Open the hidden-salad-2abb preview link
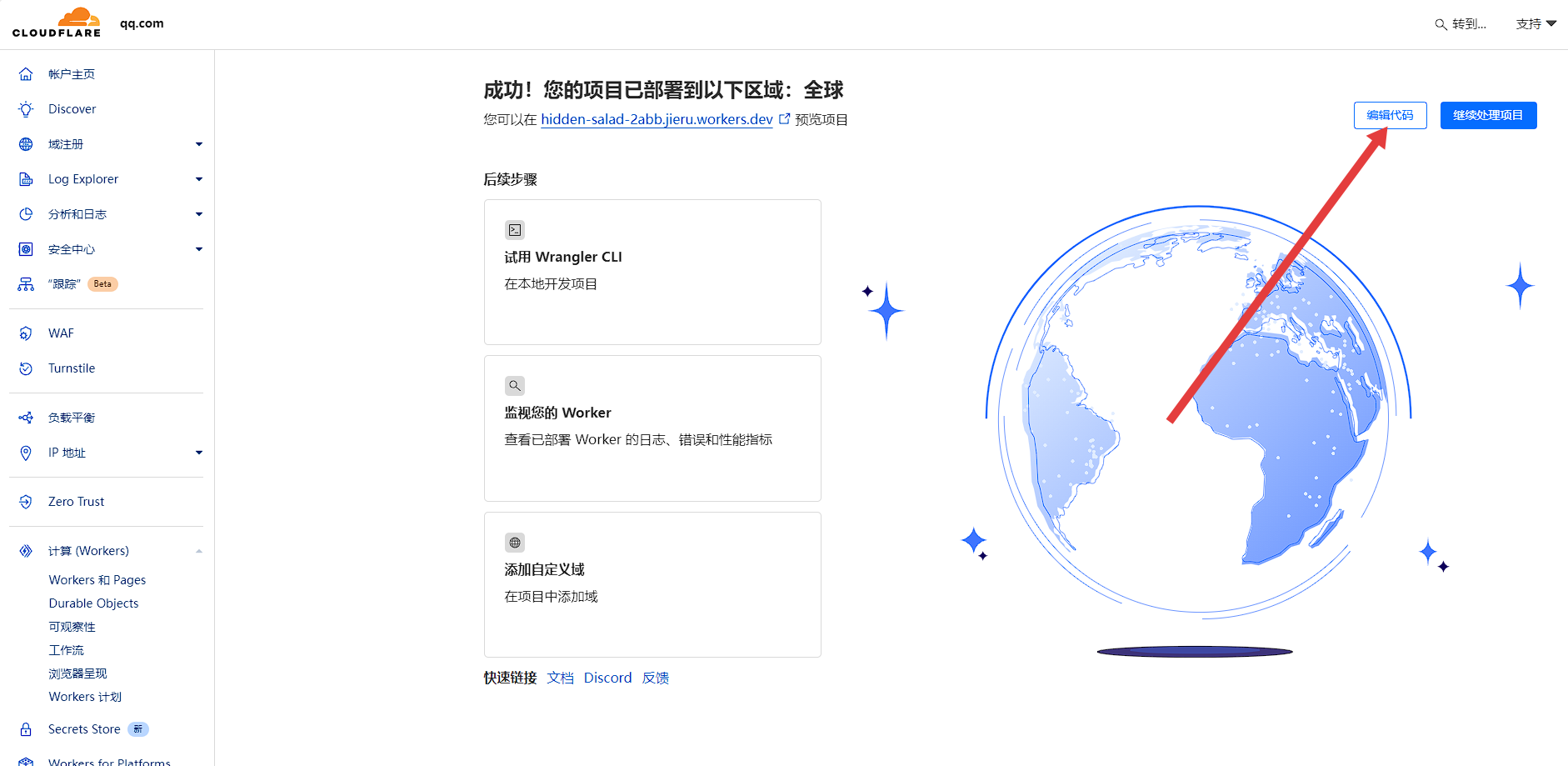Screen dimensions: 1568x766 (x=656, y=119)
